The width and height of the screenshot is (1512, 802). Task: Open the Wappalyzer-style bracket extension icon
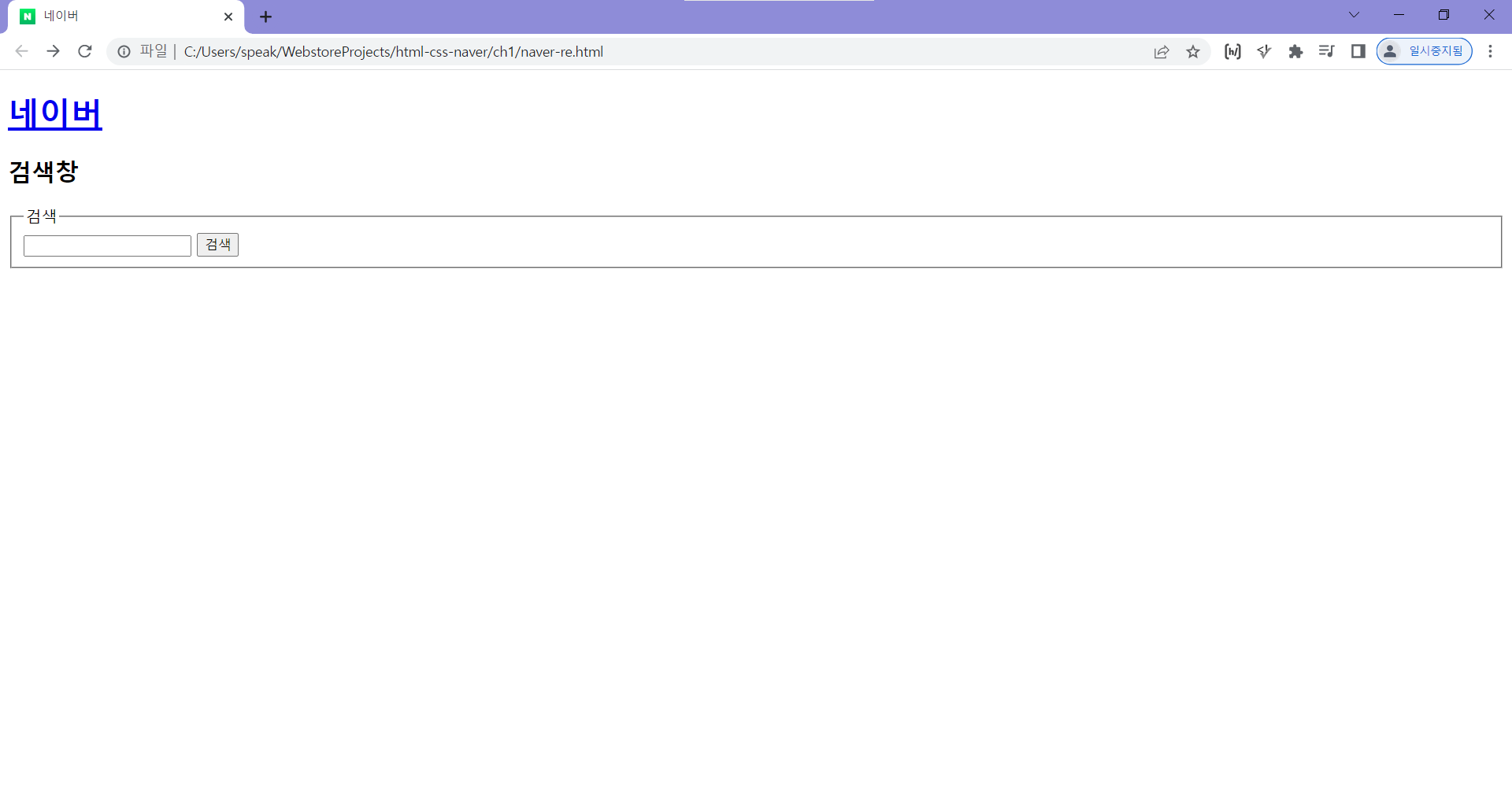point(1232,51)
